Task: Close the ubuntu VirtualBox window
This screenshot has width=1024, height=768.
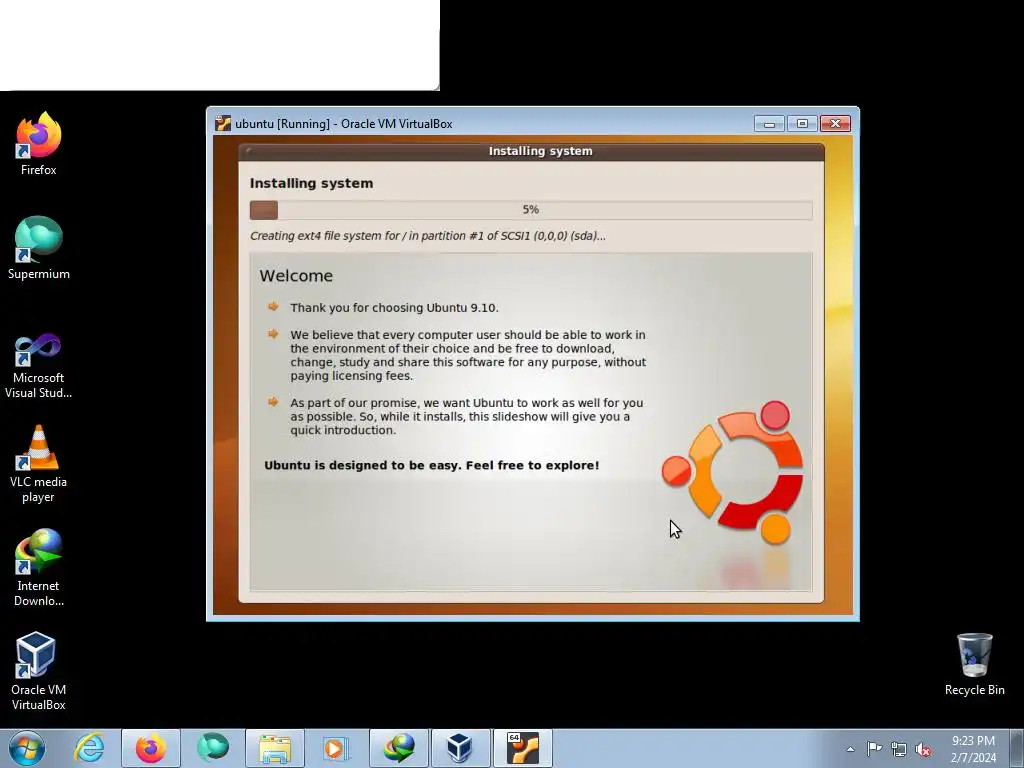Action: click(835, 123)
